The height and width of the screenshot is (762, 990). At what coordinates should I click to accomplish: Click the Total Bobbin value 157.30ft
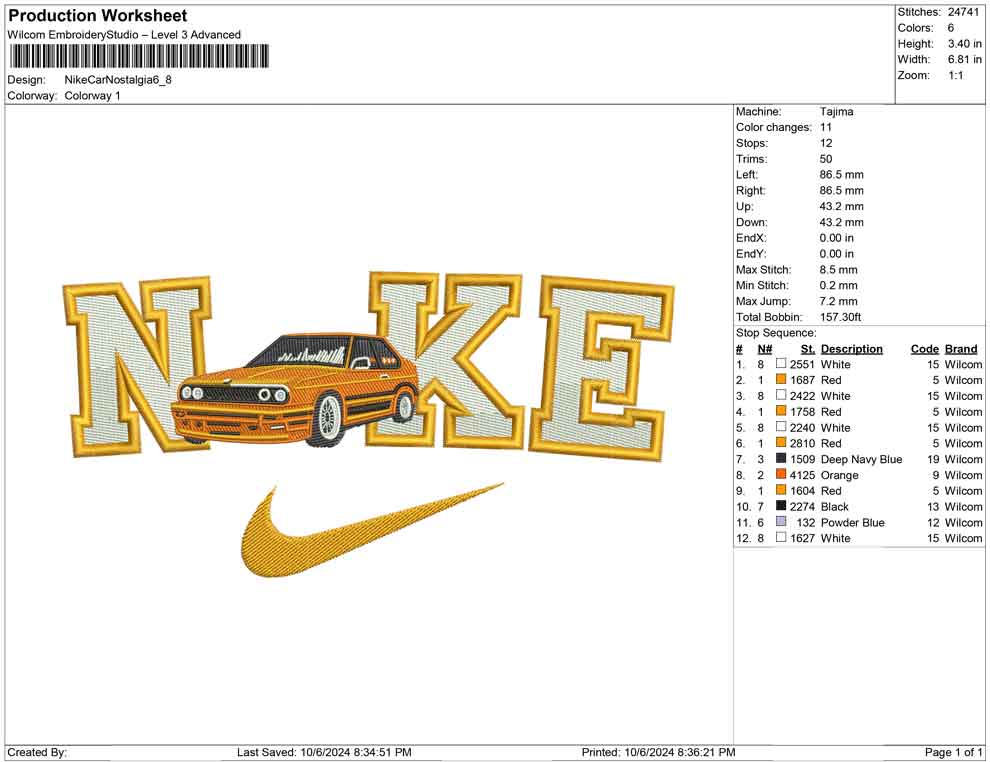[840, 317]
